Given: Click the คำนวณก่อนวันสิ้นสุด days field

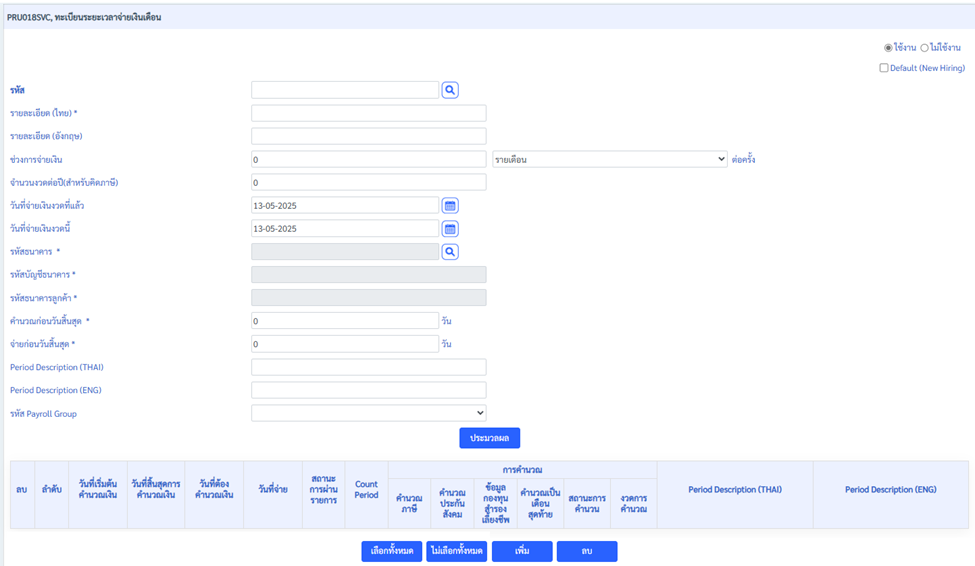Looking at the screenshot, I should 344,321.
